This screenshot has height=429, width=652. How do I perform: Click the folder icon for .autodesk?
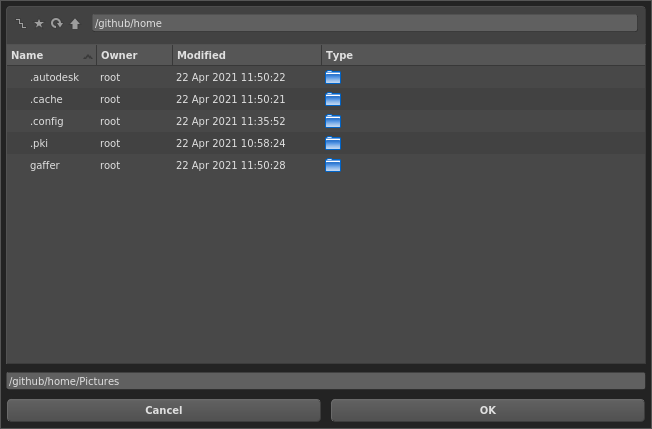333,77
